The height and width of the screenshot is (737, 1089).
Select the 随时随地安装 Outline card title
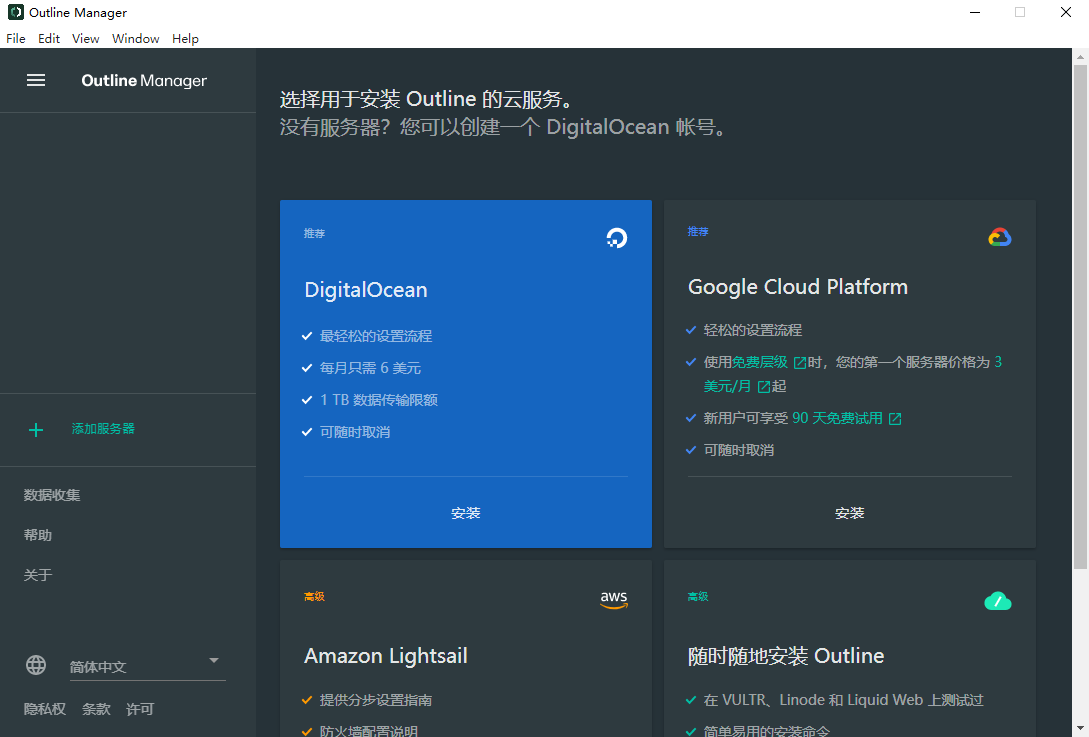[x=786, y=656]
